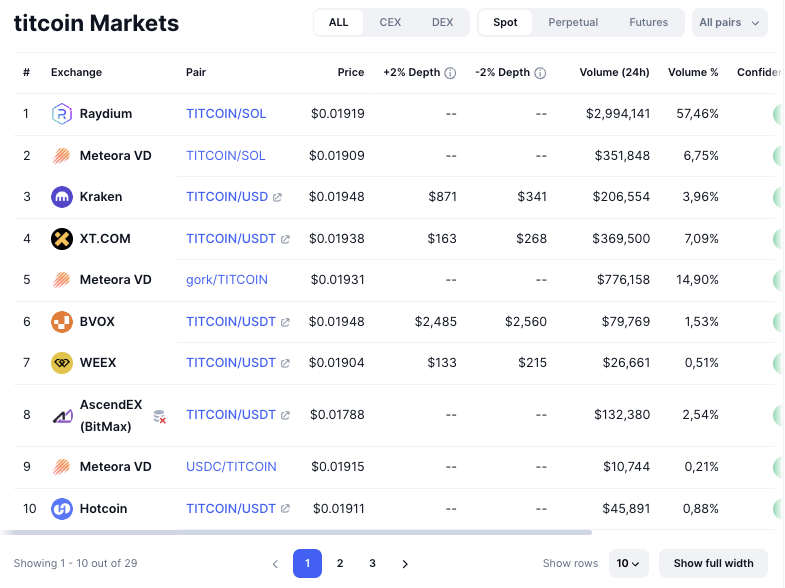Click external link icon beside Hotcoin pair

(x=285, y=509)
